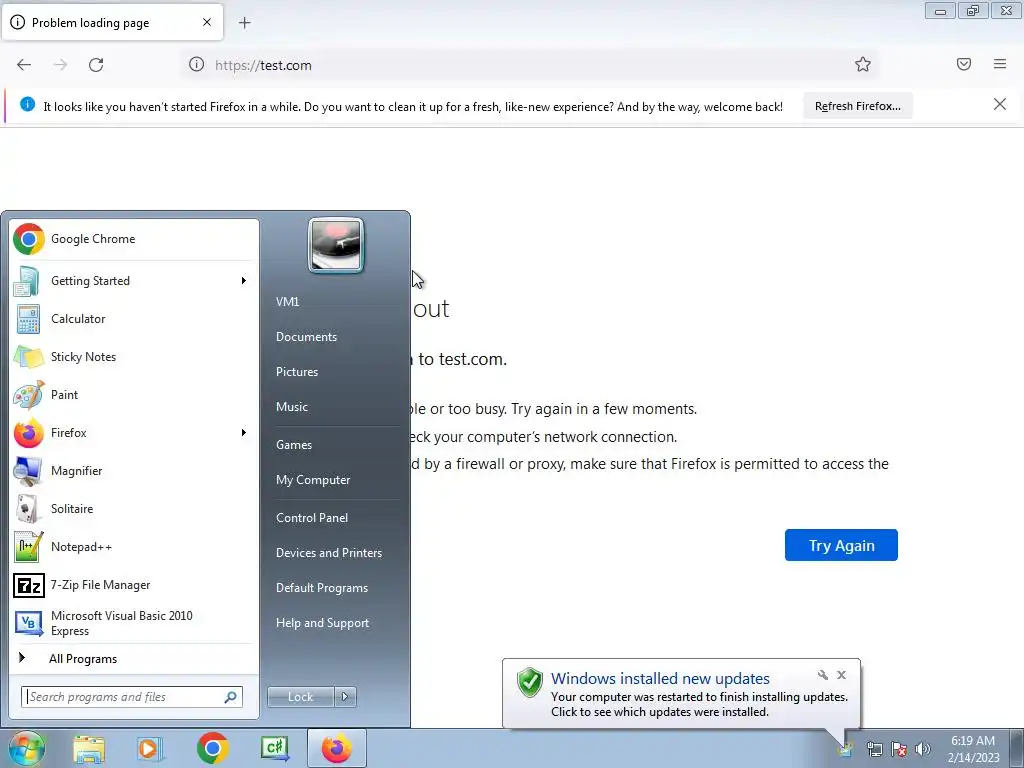Open Help and Support

[323, 623]
